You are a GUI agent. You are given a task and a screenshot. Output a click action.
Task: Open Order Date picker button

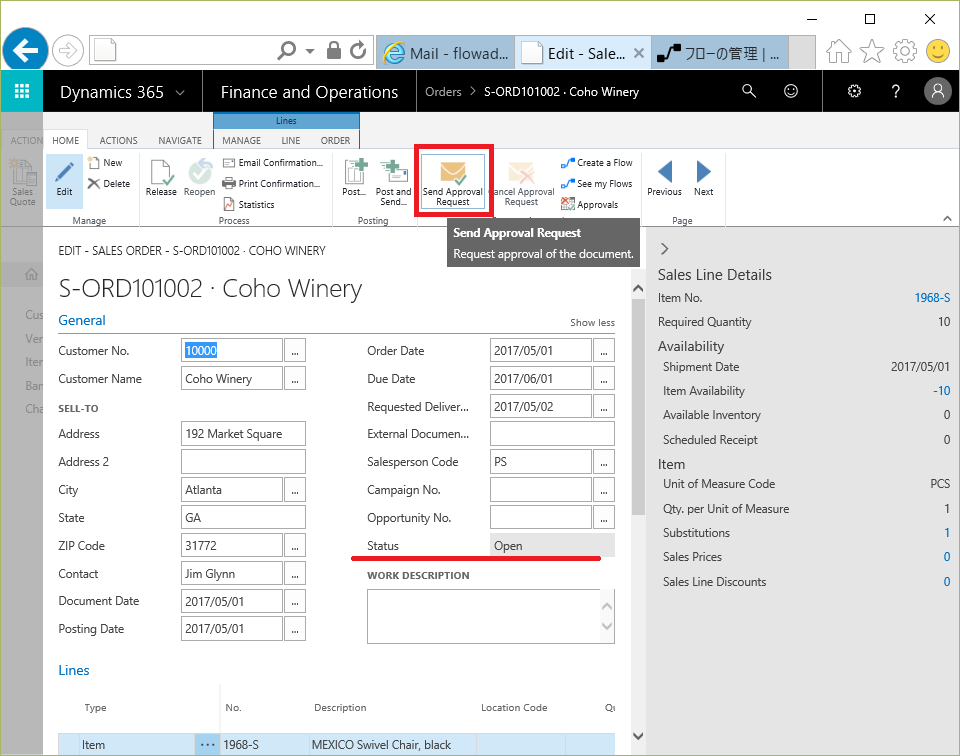pos(604,351)
